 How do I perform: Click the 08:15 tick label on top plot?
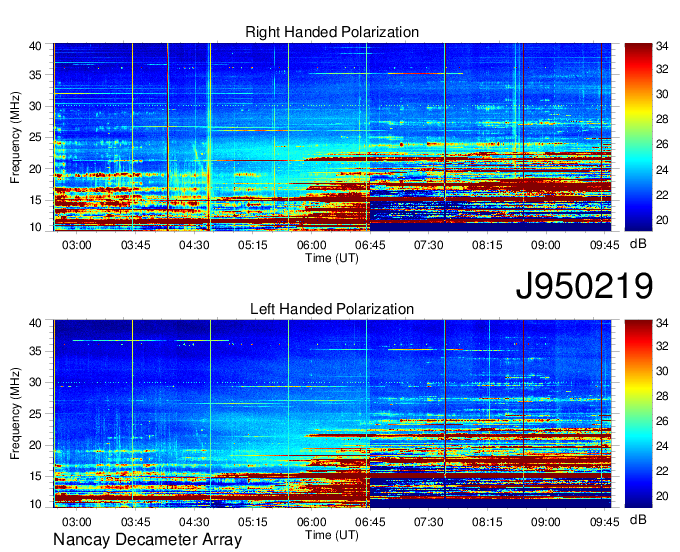(487, 245)
